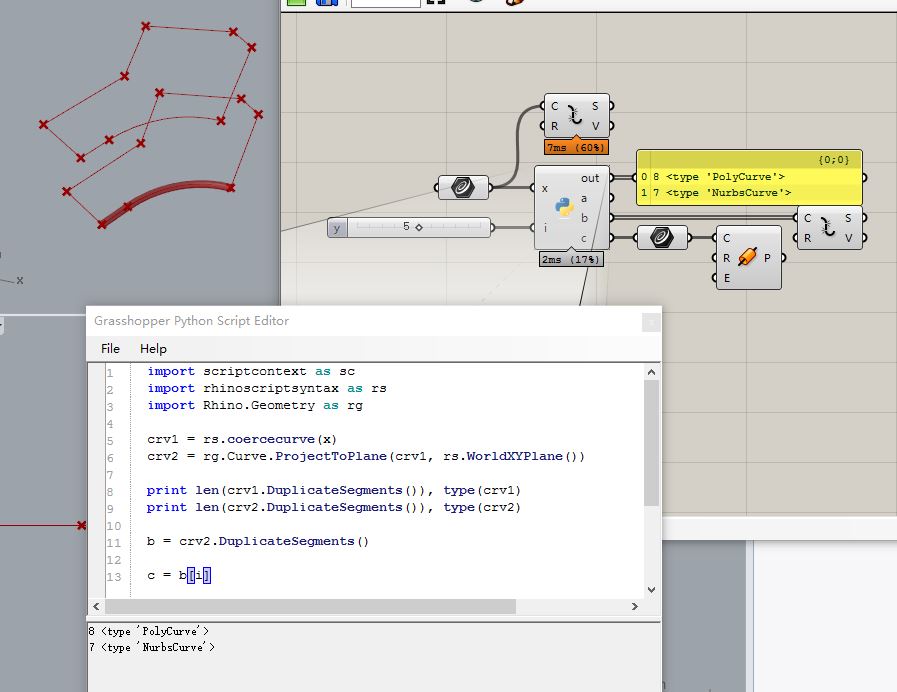Click the 7ms (60%) profiler tag
Image resolution: width=897 pixels, height=692 pixels.
[x=576, y=147]
